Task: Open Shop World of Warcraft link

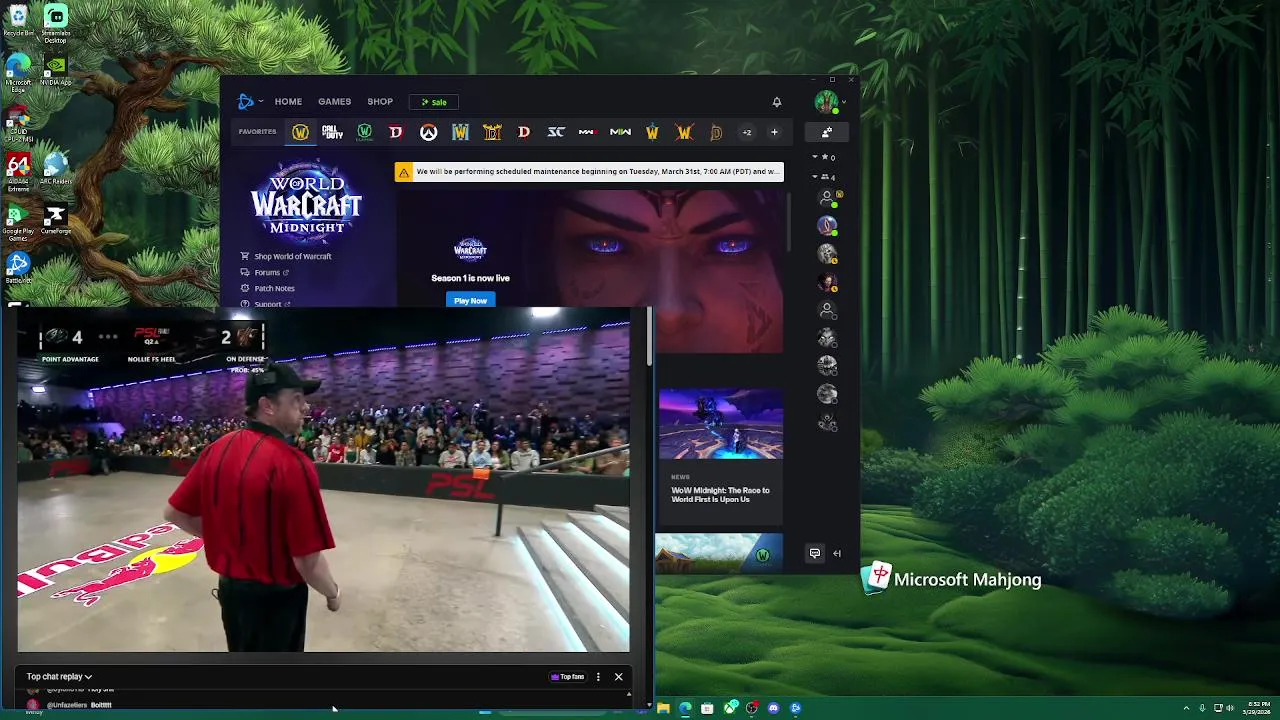Action: pos(292,256)
